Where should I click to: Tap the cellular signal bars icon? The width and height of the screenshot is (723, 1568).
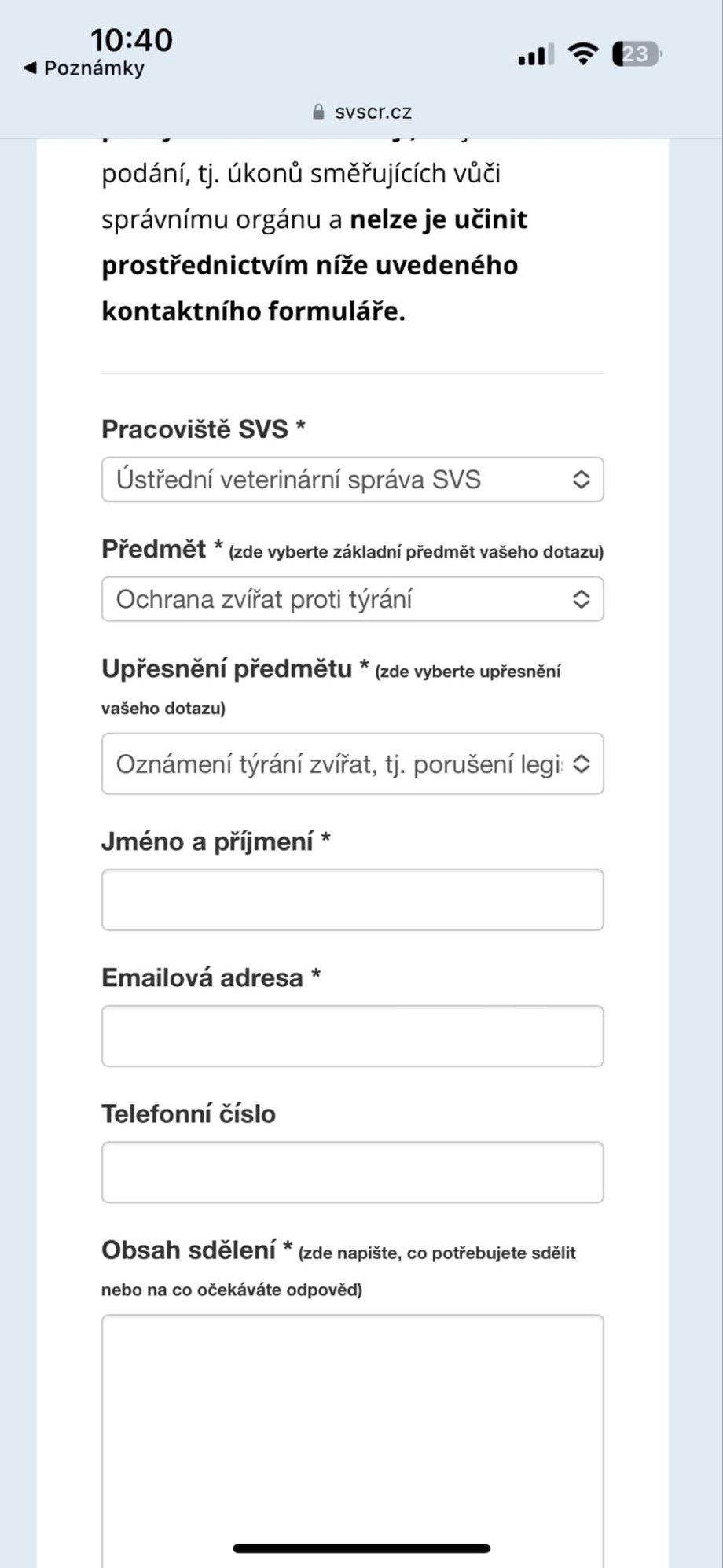point(535,55)
